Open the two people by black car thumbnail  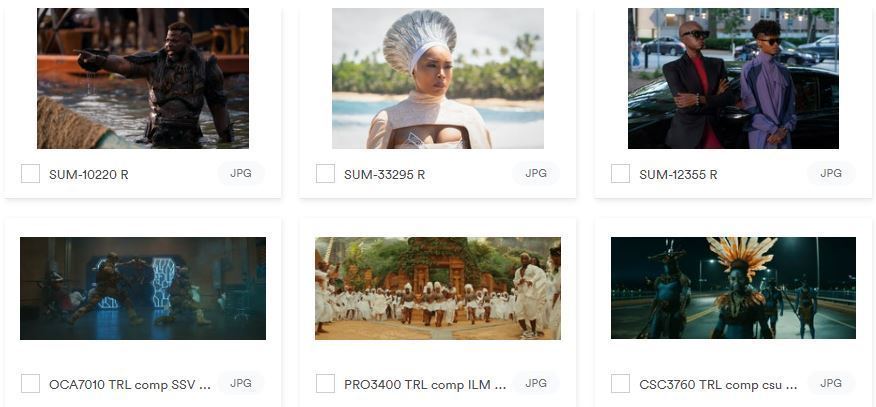pyautogui.click(x=733, y=78)
